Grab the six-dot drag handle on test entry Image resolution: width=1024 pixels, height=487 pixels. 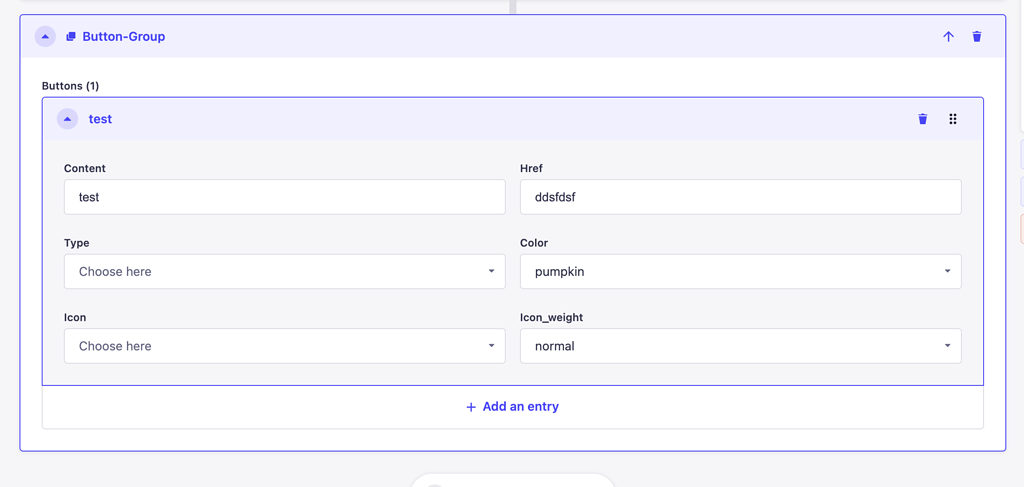click(953, 119)
